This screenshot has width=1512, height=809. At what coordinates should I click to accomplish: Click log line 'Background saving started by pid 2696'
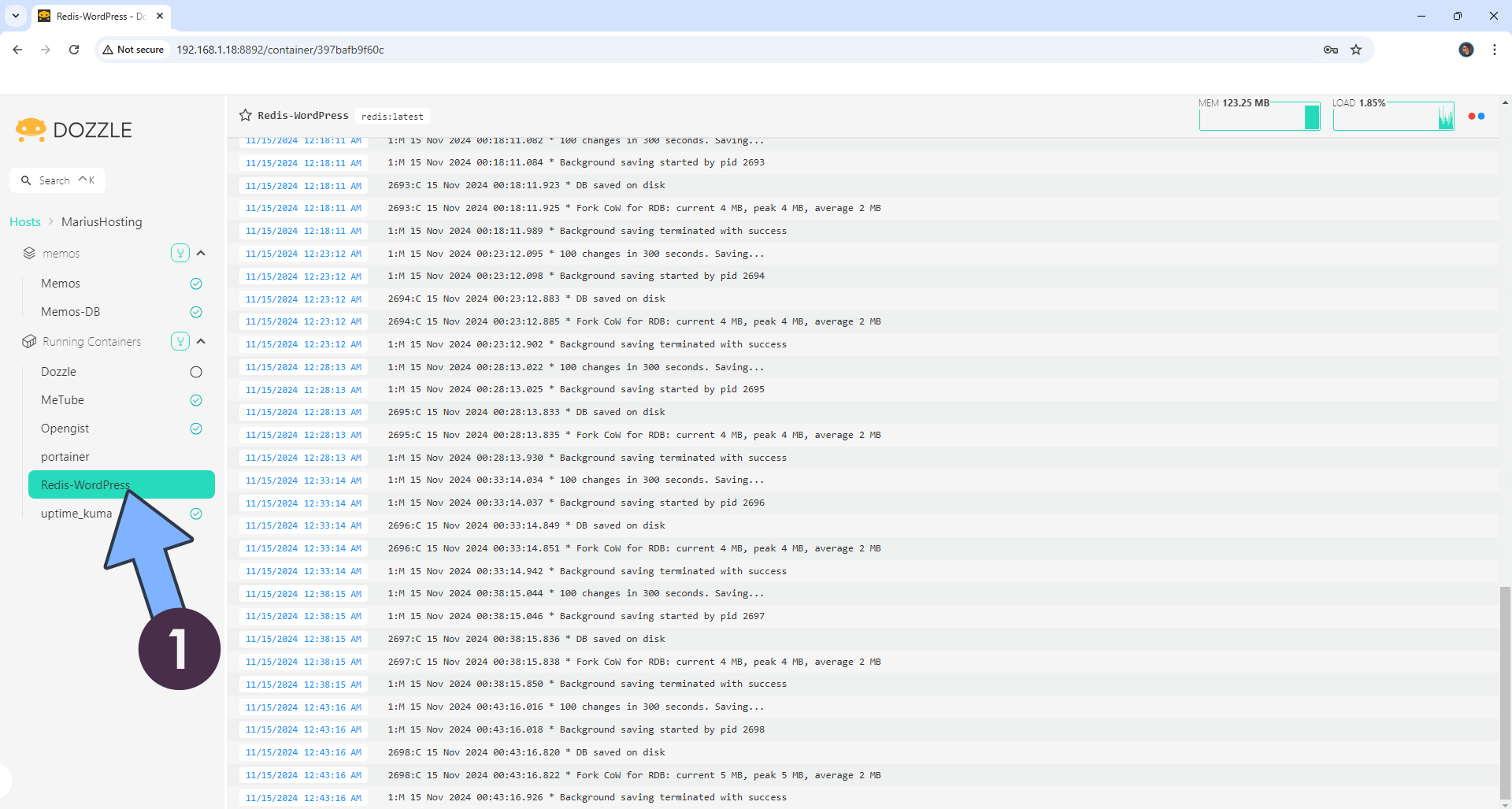pos(576,503)
